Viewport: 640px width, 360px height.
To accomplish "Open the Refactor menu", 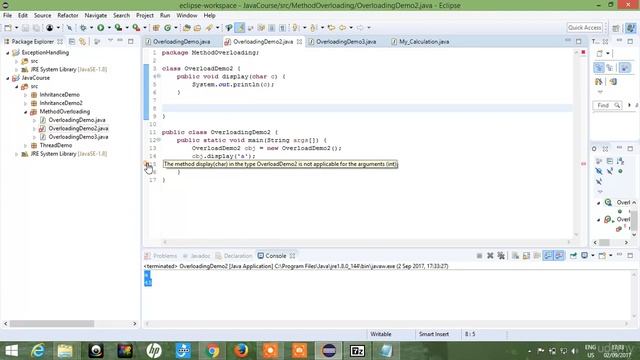I will (68, 16).
